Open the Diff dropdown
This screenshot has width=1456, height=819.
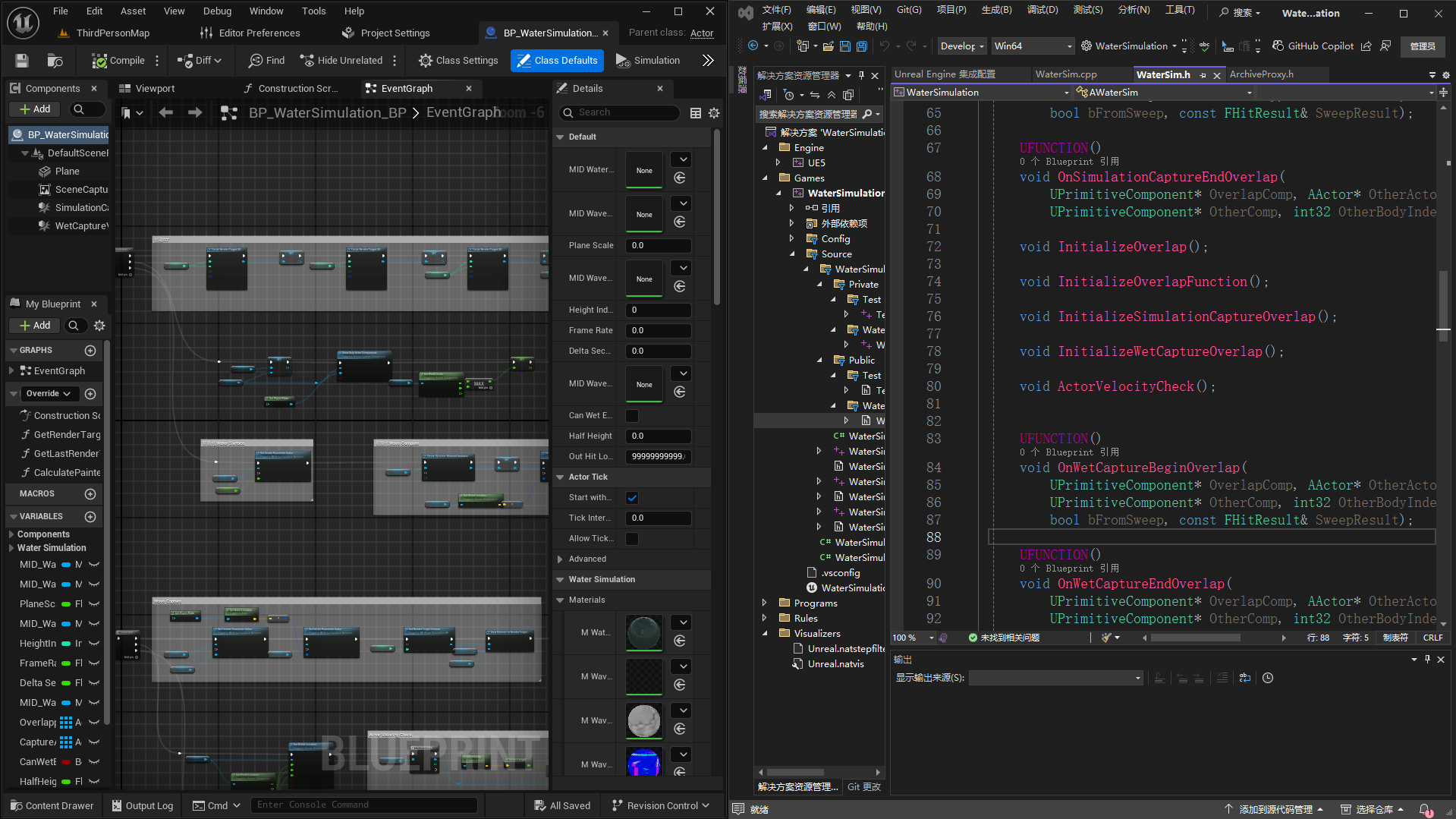pos(199,61)
